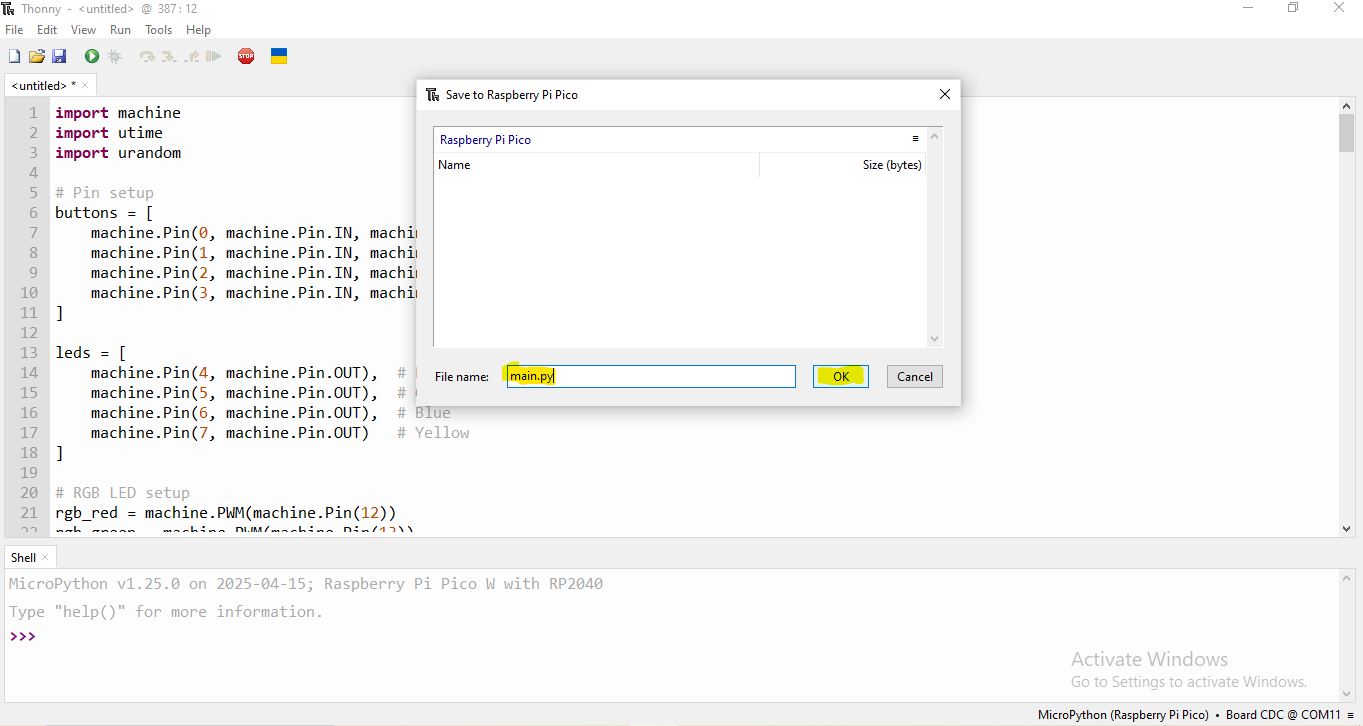
Task: Click the Step over debug icon
Action: 147,57
